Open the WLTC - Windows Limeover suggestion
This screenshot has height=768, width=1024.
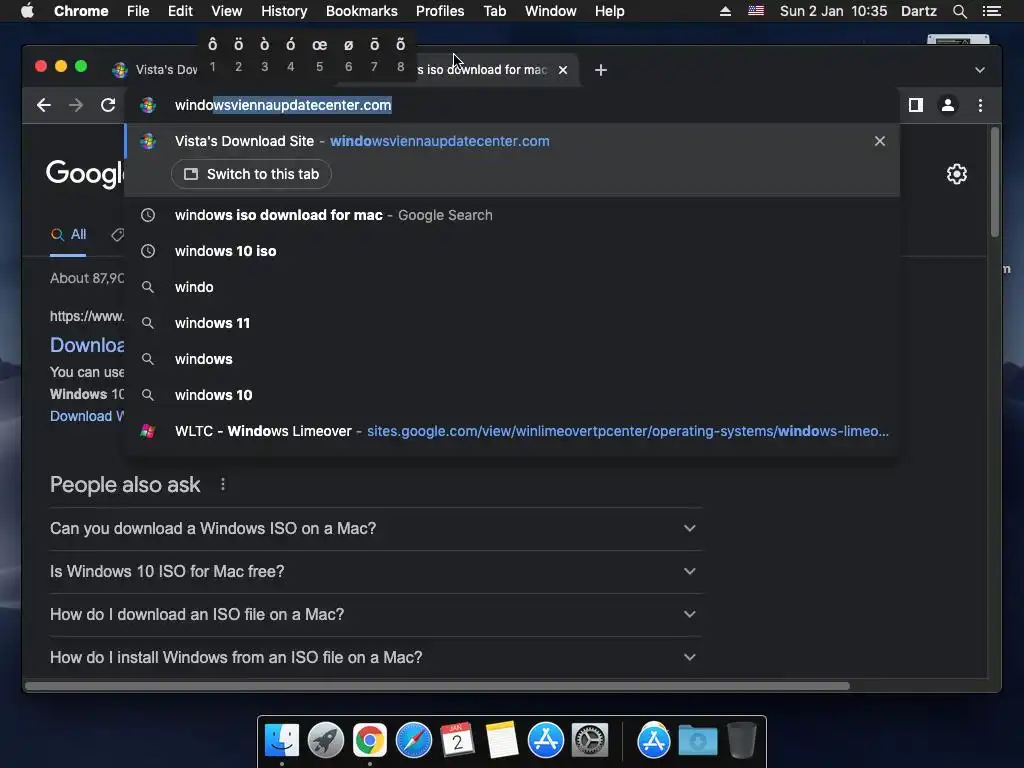512,431
